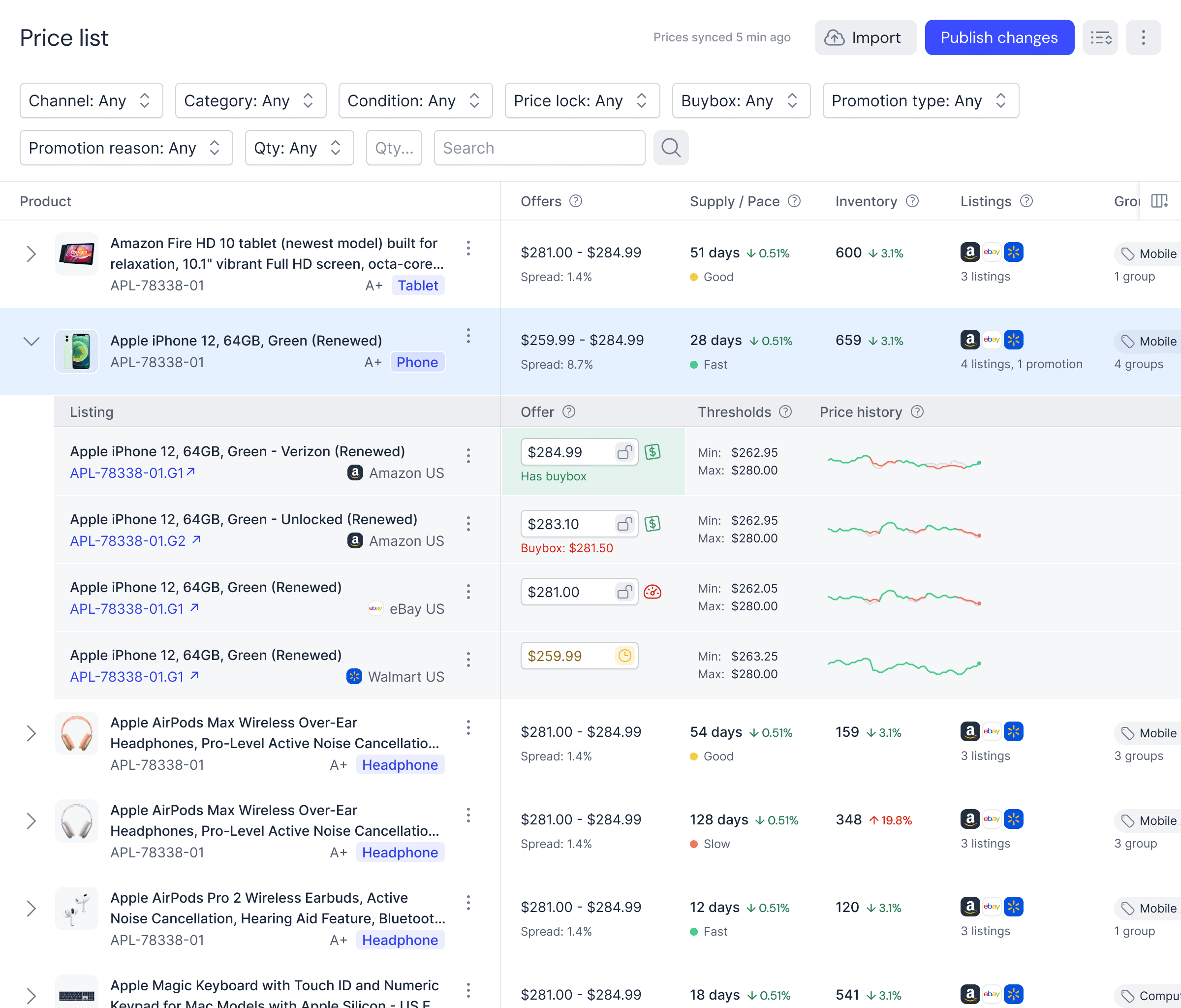Screen dimensions: 1181x1008
Task: Click the search magnifier icon button
Action: (x=670, y=148)
